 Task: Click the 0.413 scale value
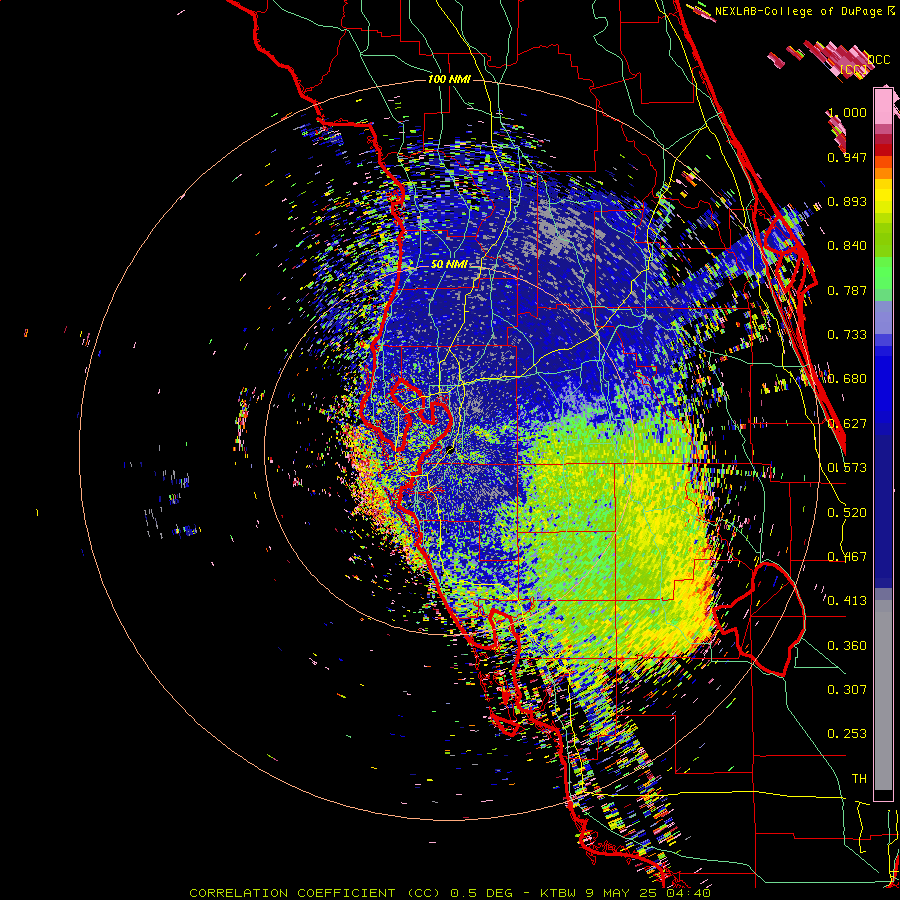click(847, 601)
